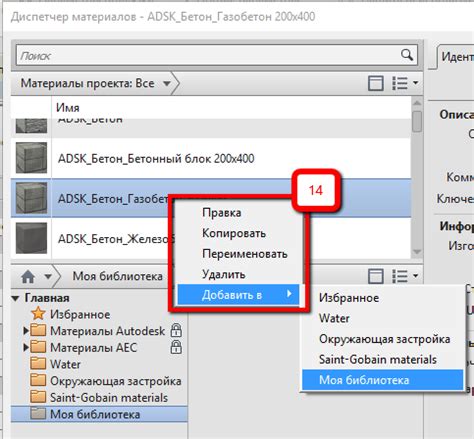Toggle the panel view icon in library bar
This screenshot has height=439, width=474.
pos(376,276)
